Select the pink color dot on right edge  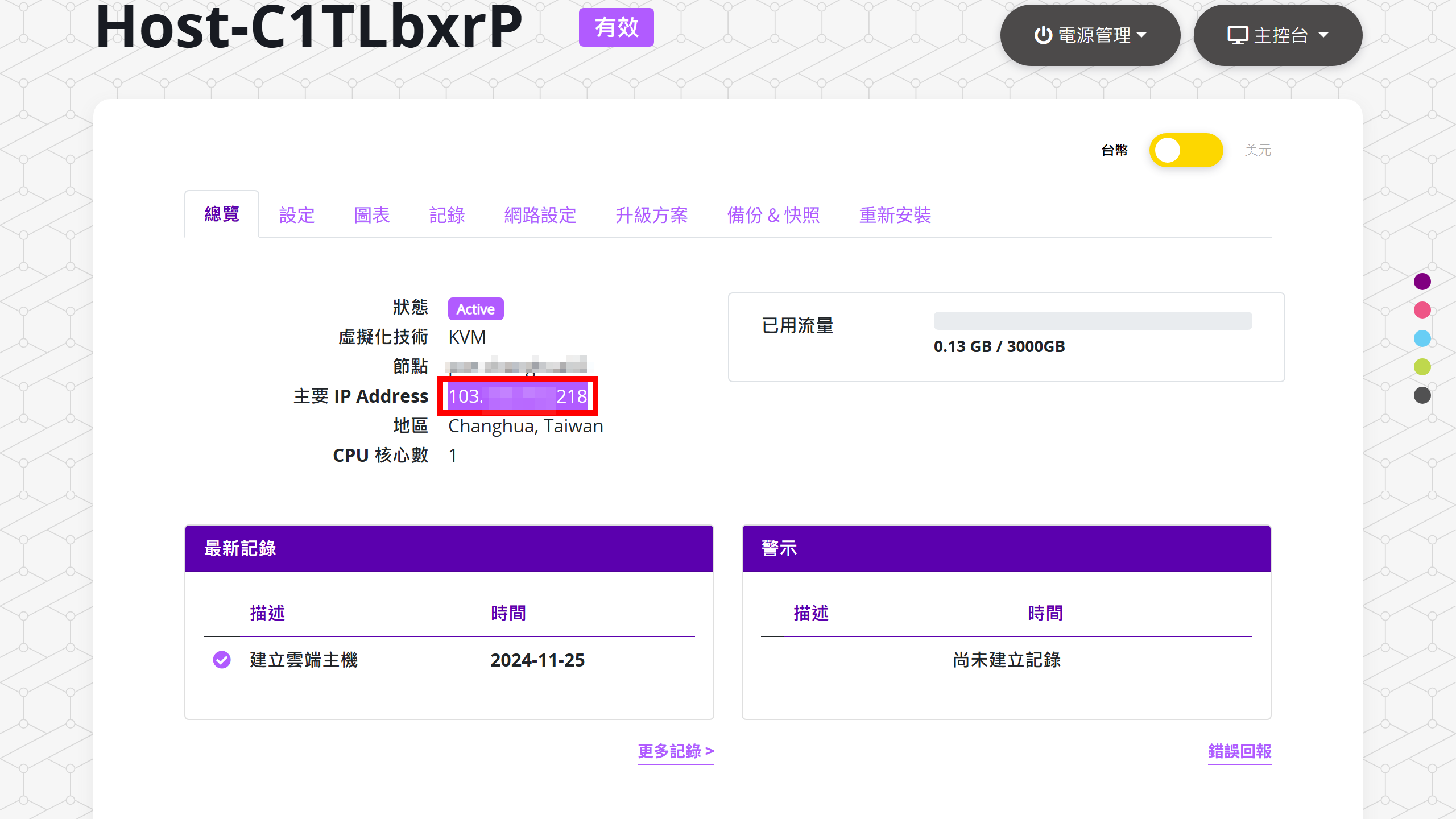coord(1422,310)
